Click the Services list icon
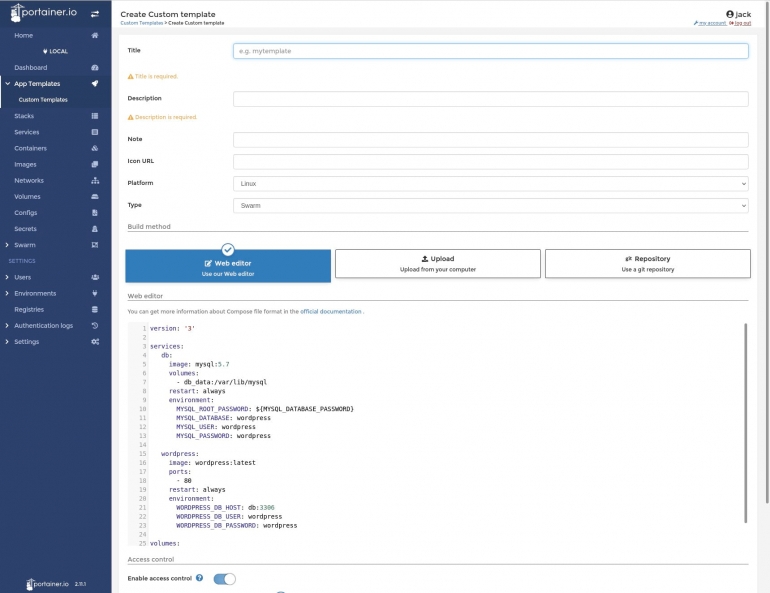Screen dimensions: 770x593 pyautogui.click(x=95, y=132)
